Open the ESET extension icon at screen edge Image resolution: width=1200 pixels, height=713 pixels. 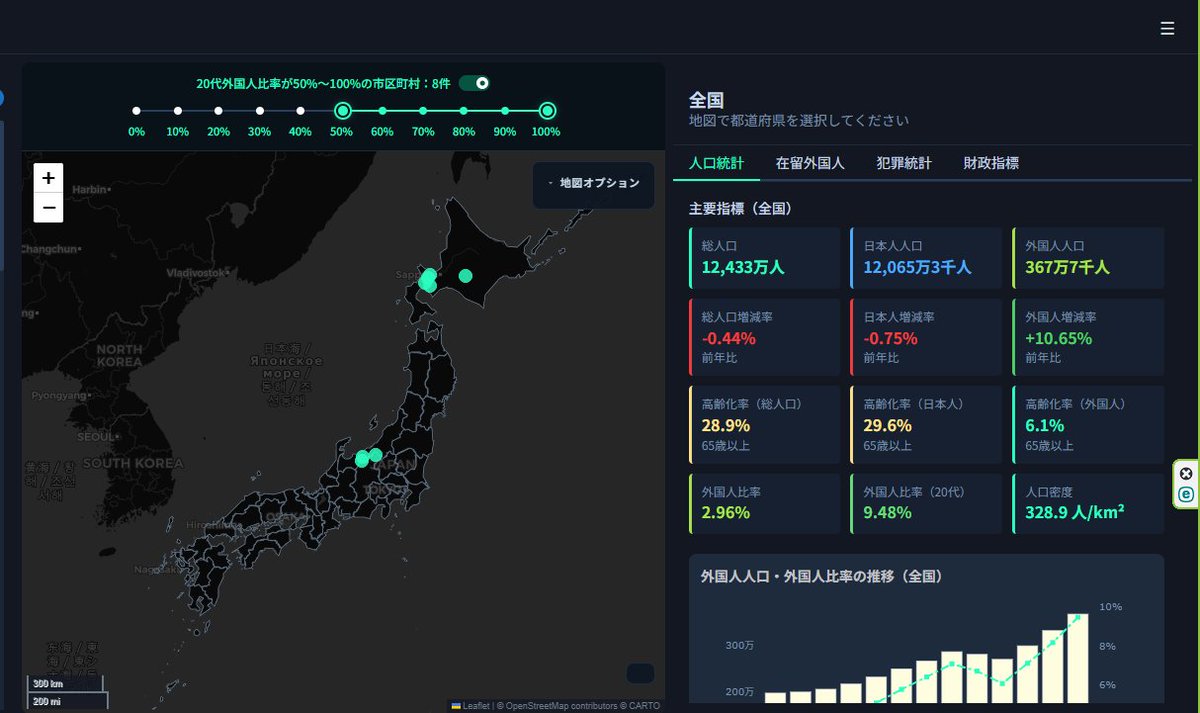tap(1186, 493)
